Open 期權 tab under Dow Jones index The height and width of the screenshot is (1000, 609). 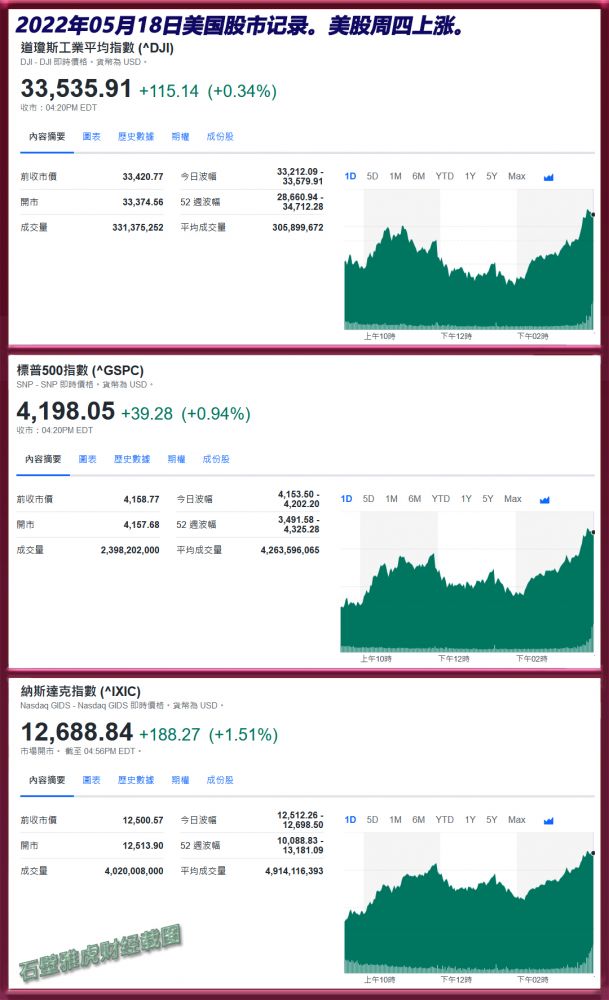tap(180, 136)
